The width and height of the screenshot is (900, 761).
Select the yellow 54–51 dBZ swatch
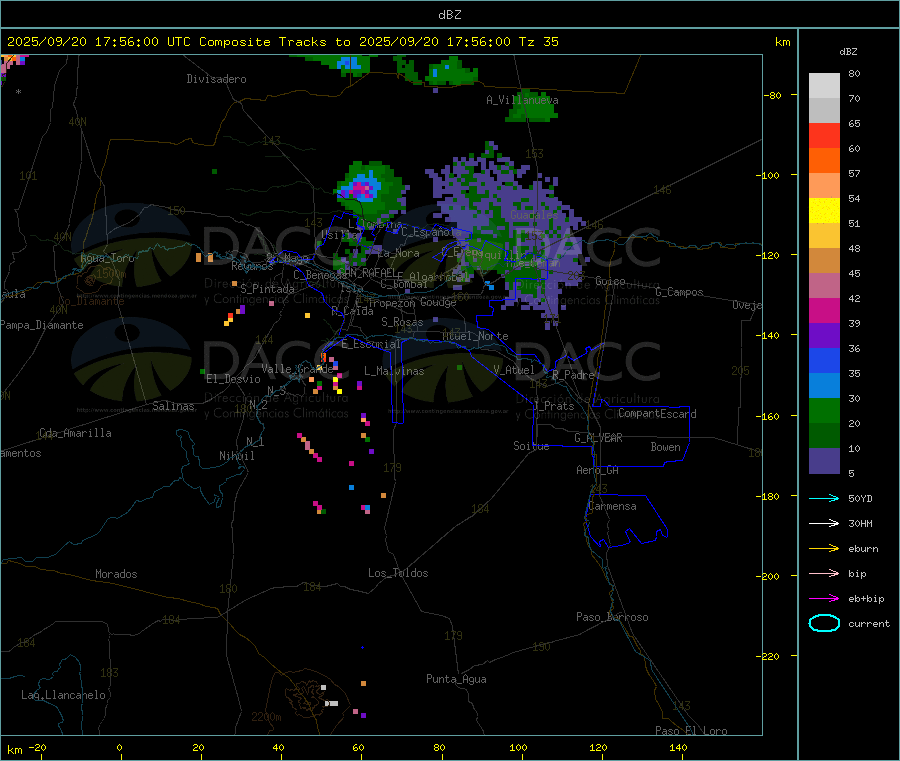coord(824,211)
